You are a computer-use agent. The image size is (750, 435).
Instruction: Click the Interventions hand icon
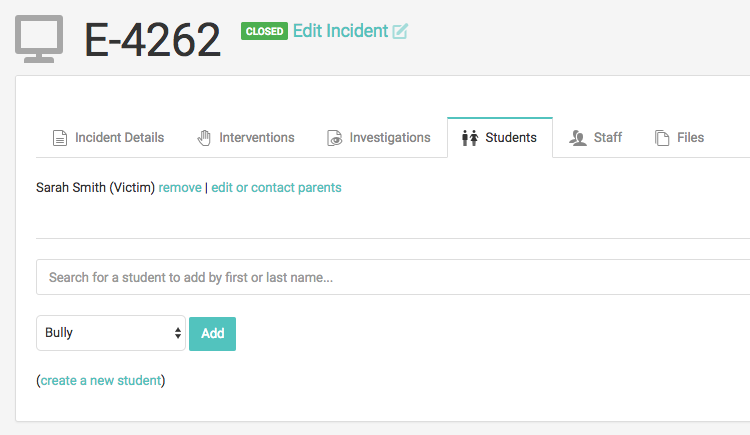coord(204,138)
